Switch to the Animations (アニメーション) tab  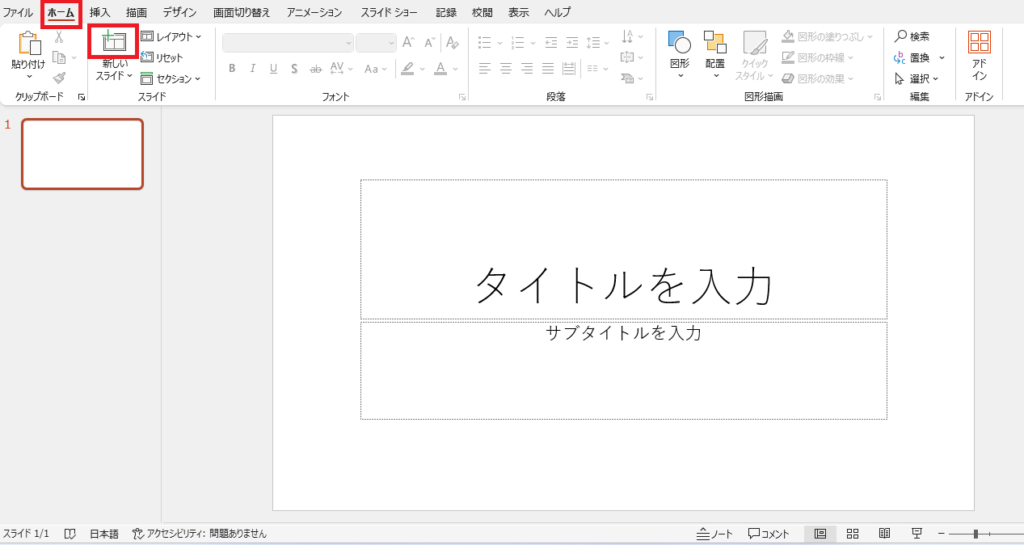coord(314,13)
